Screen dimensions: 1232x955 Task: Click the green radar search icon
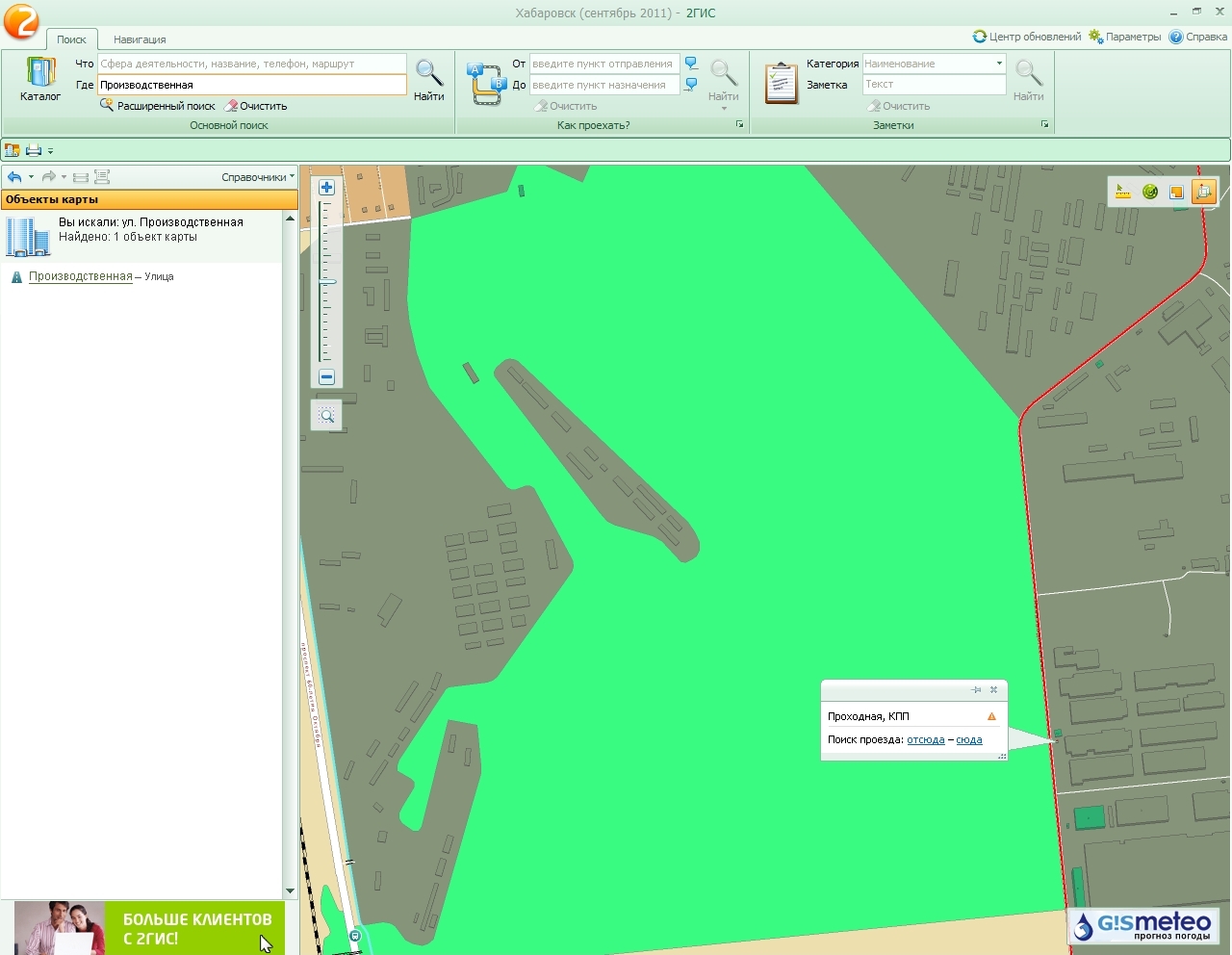(1149, 192)
